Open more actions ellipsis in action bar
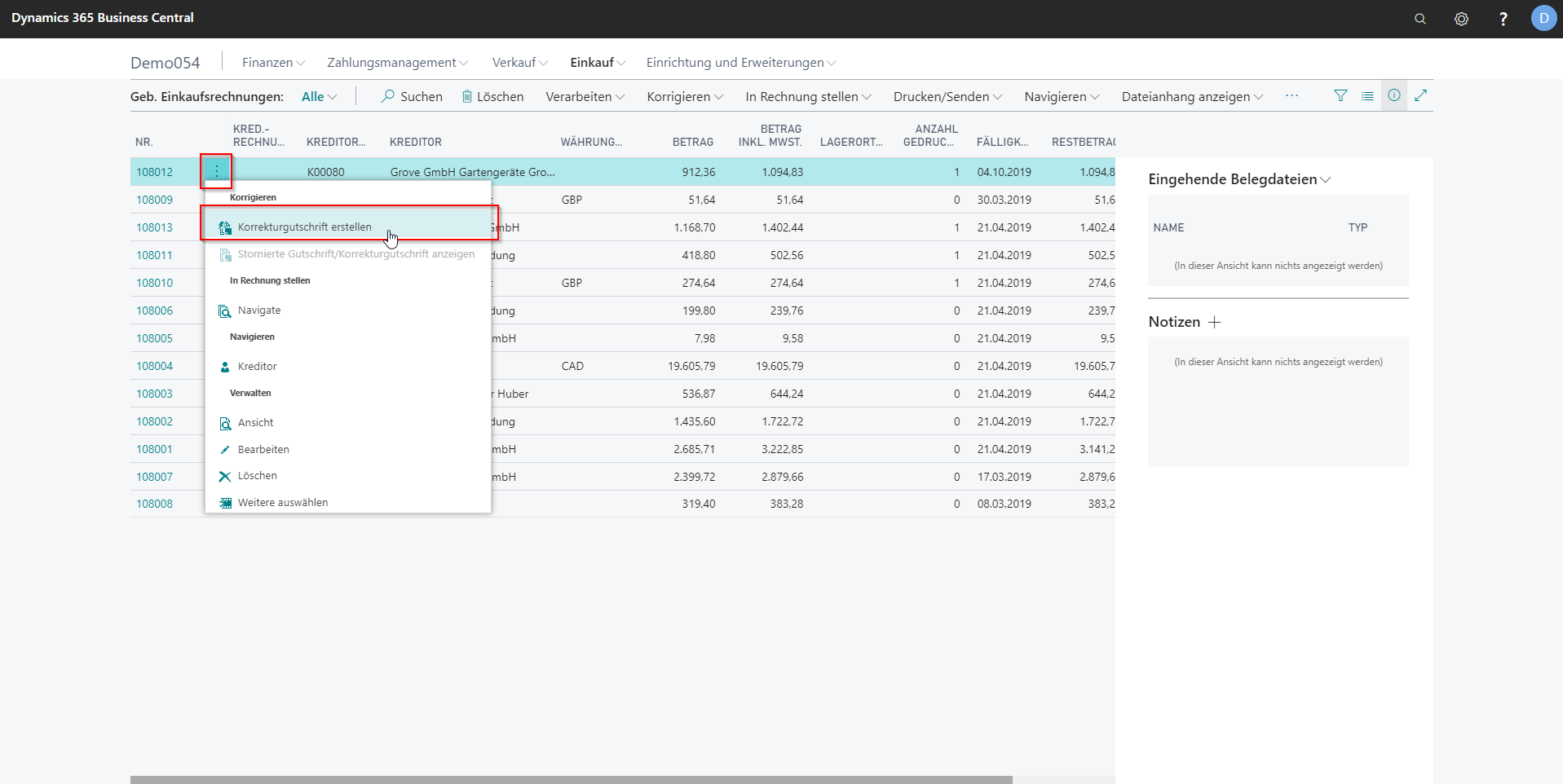This screenshot has height=784, width=1563. coord(1291,95)
